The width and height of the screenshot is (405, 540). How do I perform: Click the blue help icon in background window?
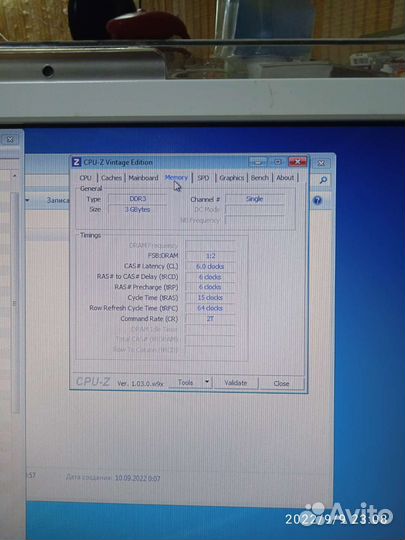click(318, 201)
